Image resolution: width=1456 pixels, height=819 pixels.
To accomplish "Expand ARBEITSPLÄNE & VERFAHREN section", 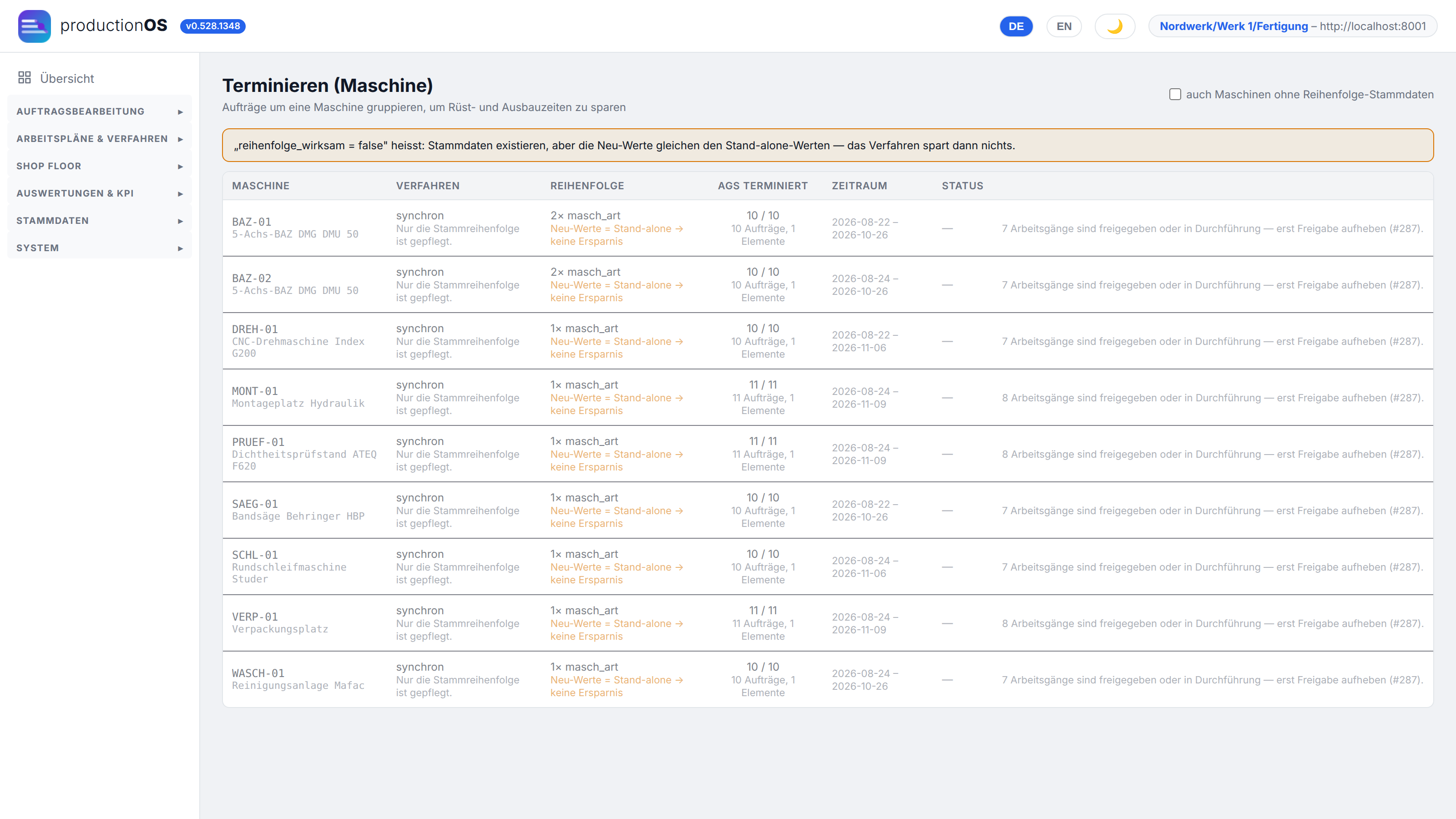I will tap(100, 139).
